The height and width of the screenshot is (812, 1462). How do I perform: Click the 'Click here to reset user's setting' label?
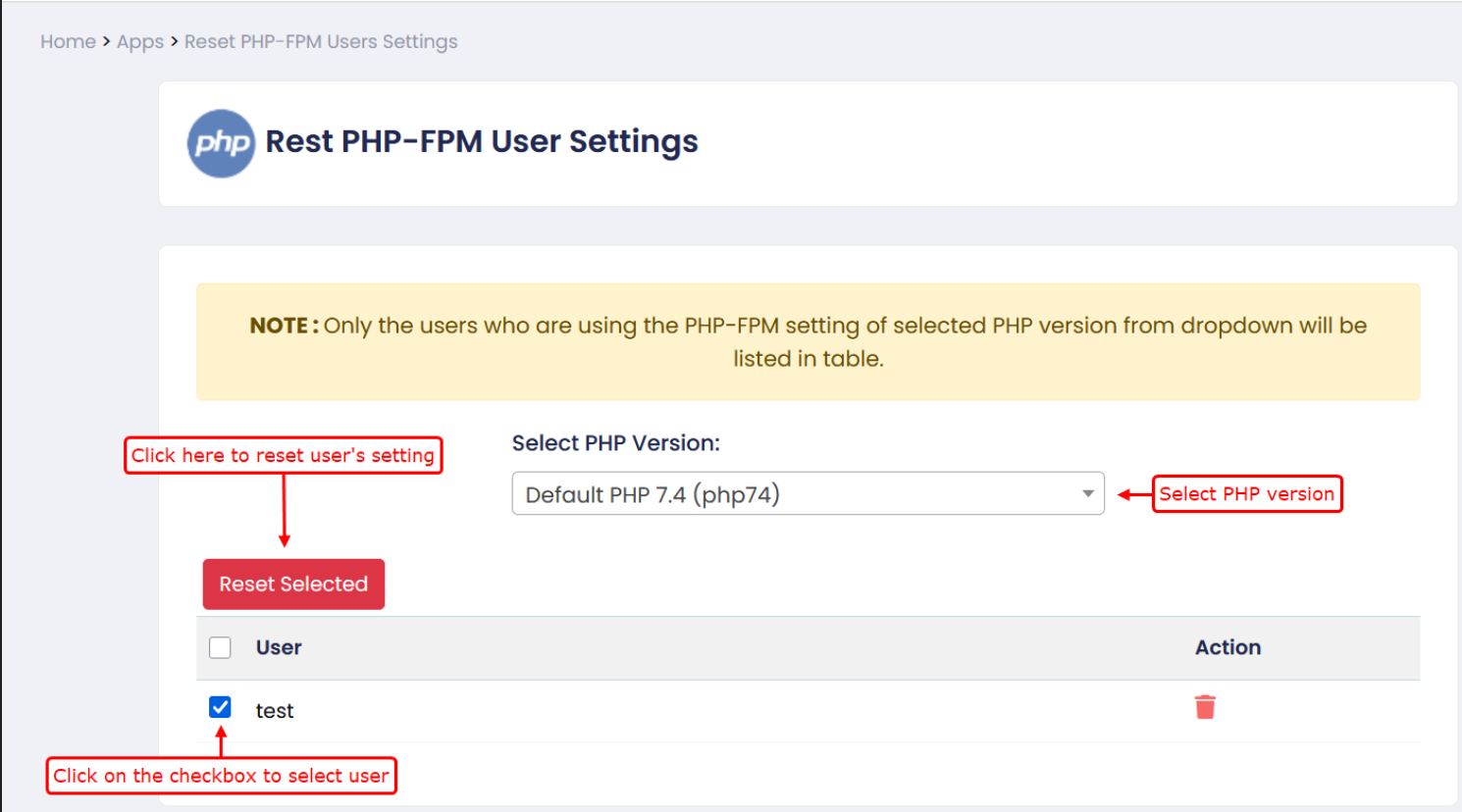pyautogui.click(x=283, y=455)
